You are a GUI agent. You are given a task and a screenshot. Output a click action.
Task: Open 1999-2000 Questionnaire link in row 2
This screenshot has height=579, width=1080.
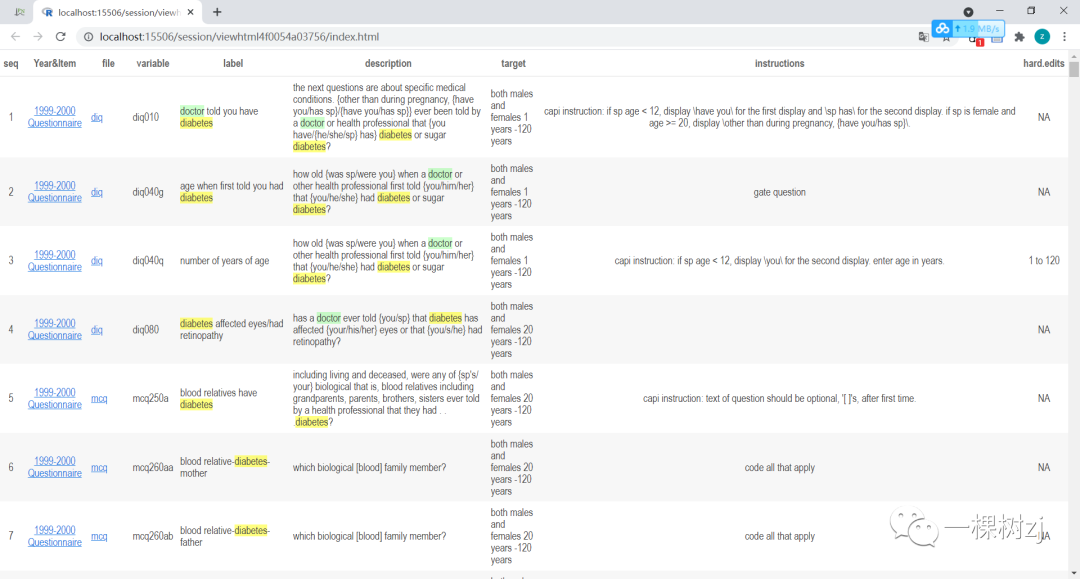tap(54, 192)
